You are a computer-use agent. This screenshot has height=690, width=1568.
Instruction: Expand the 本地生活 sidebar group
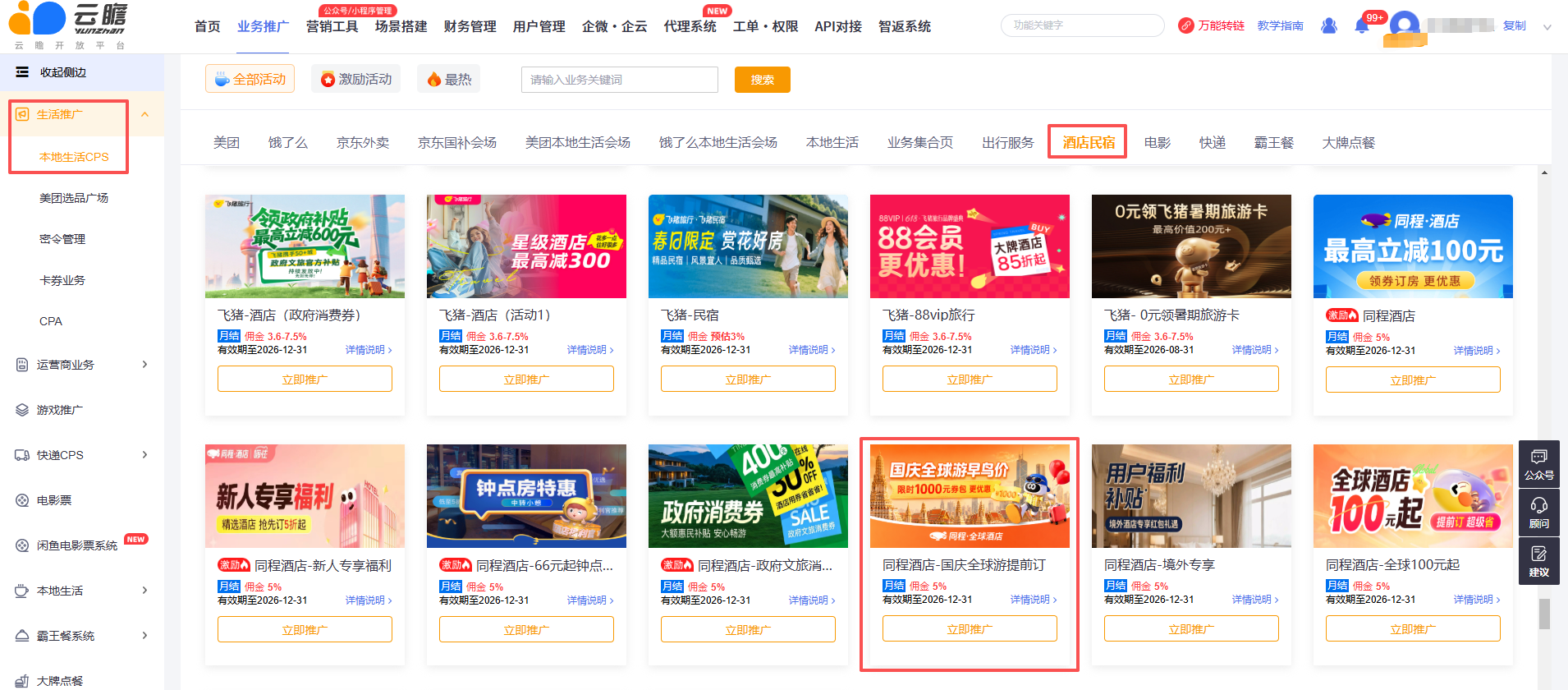145,591
